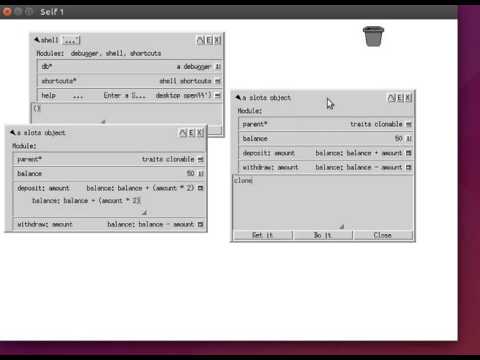Image resolution: width=480 pixels, height=360 pixels.
Task: Click 'balance: balance - amount' in 'clone' evaluator object
Action: 359,167
